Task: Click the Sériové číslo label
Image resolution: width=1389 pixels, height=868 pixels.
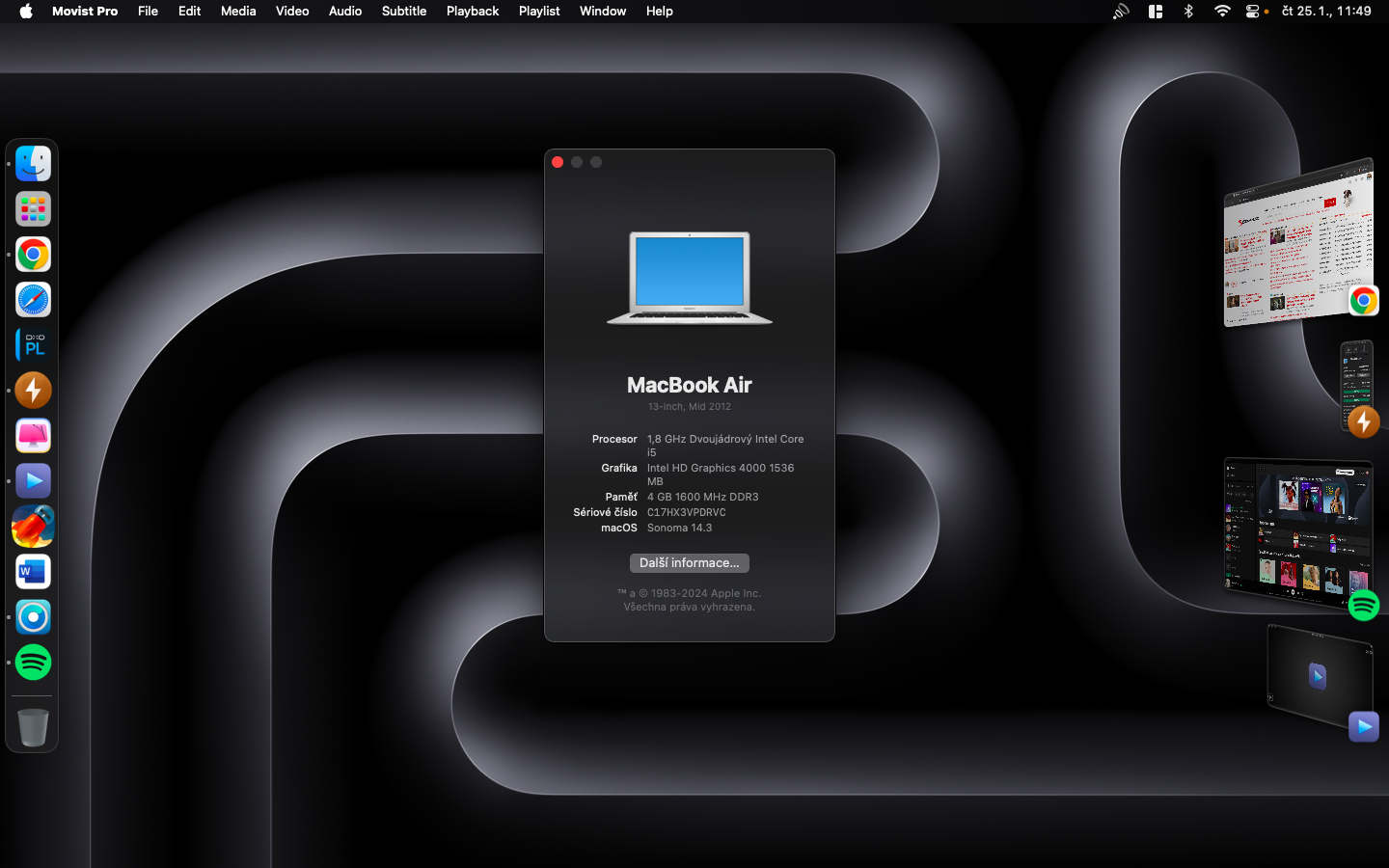Action: click(606, 513)
